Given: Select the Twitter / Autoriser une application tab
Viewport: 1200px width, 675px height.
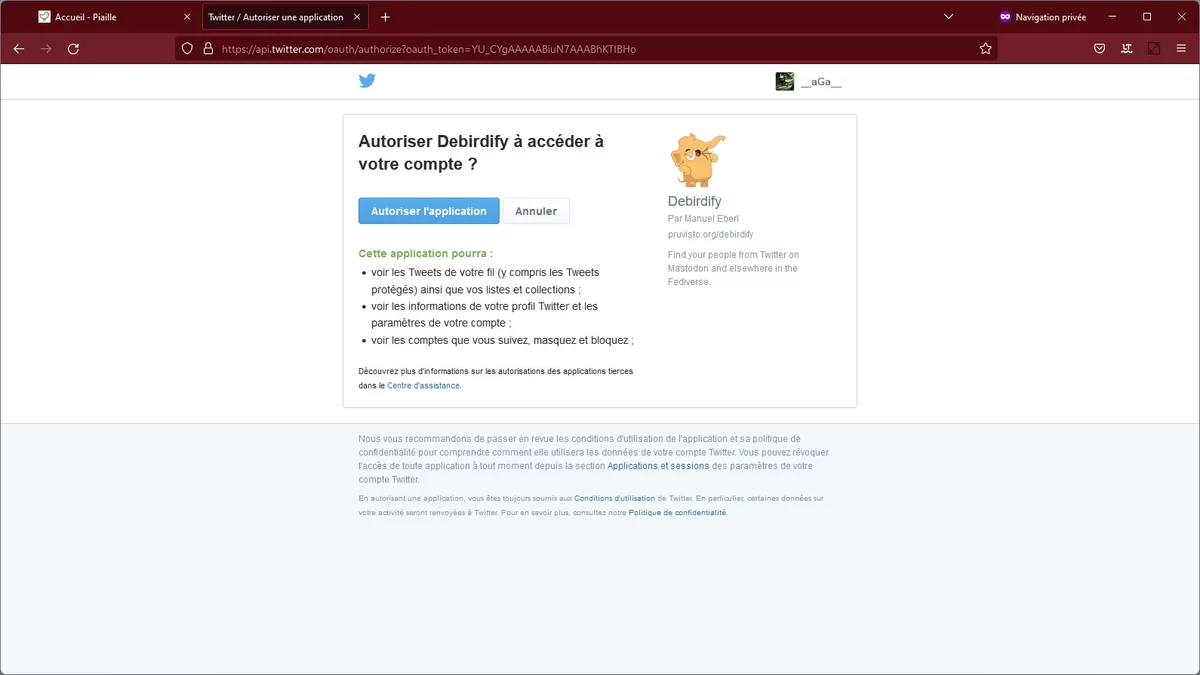Looking at the screenshot, I should (286, 17).
